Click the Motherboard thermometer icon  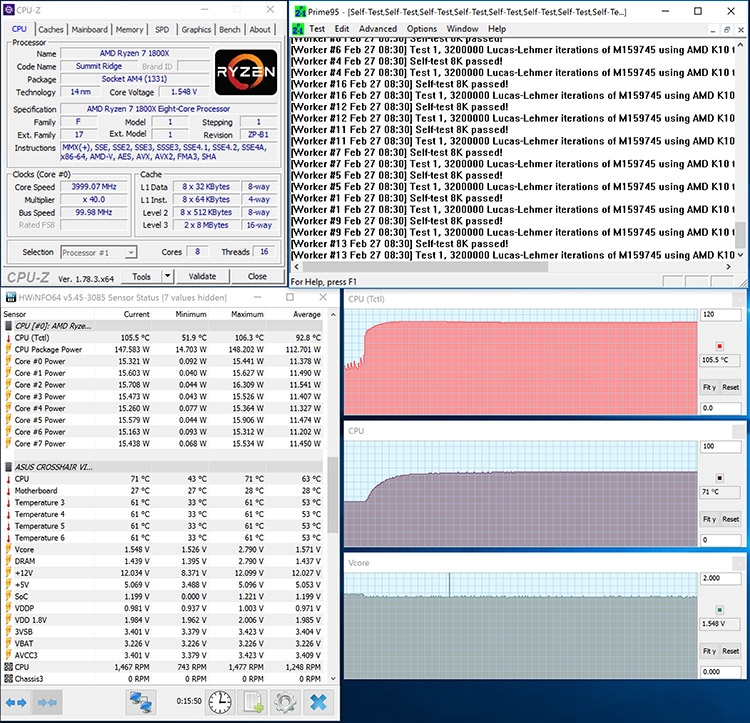point(8,491)
